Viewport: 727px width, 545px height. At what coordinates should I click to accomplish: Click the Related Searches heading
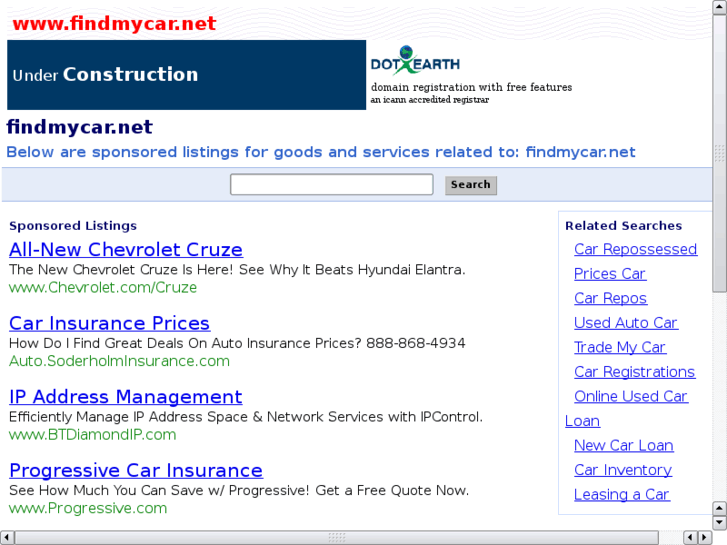tap(624, 226)
